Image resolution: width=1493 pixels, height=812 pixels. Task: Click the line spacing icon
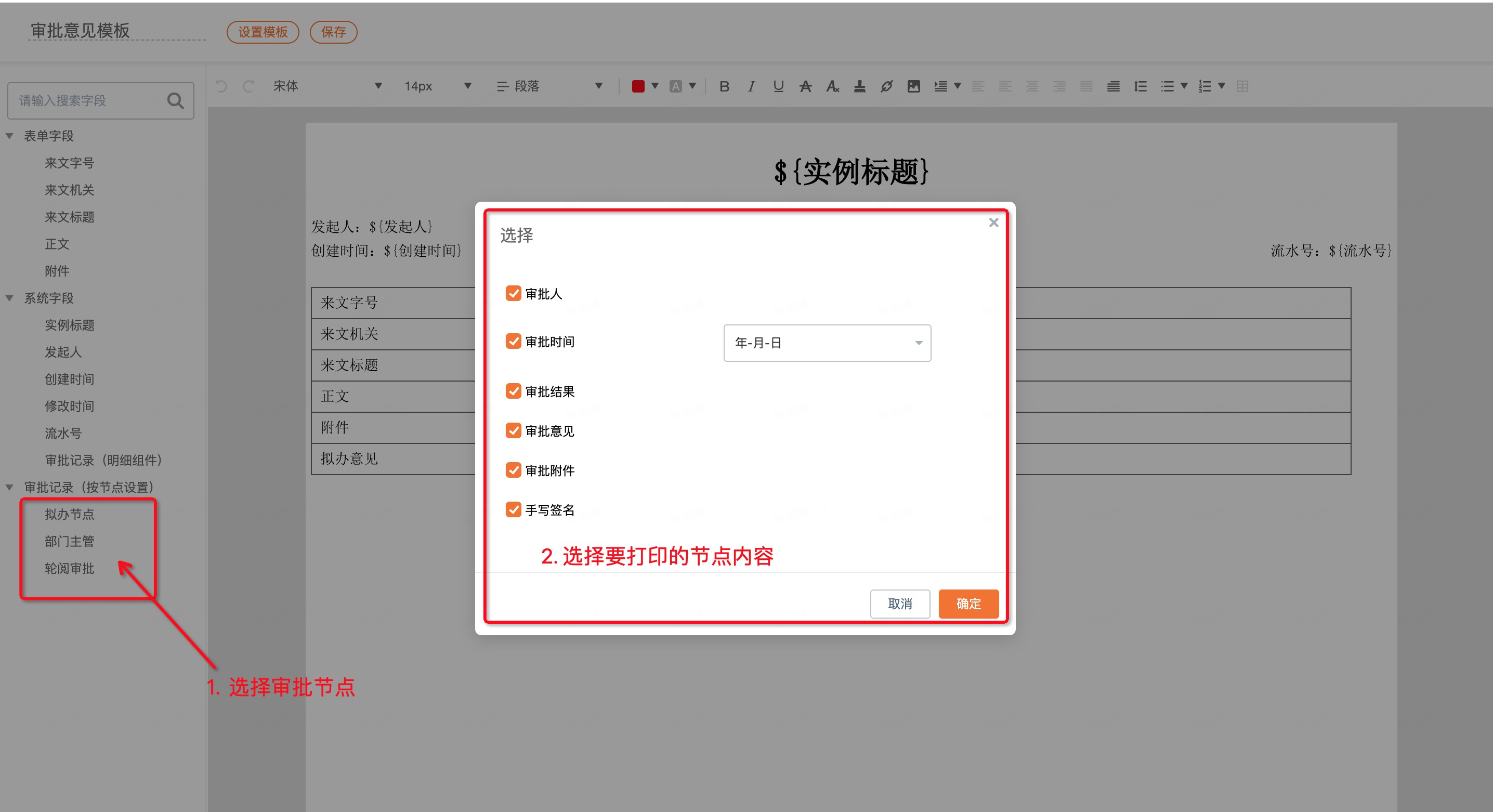click(x=1140, y=86)
